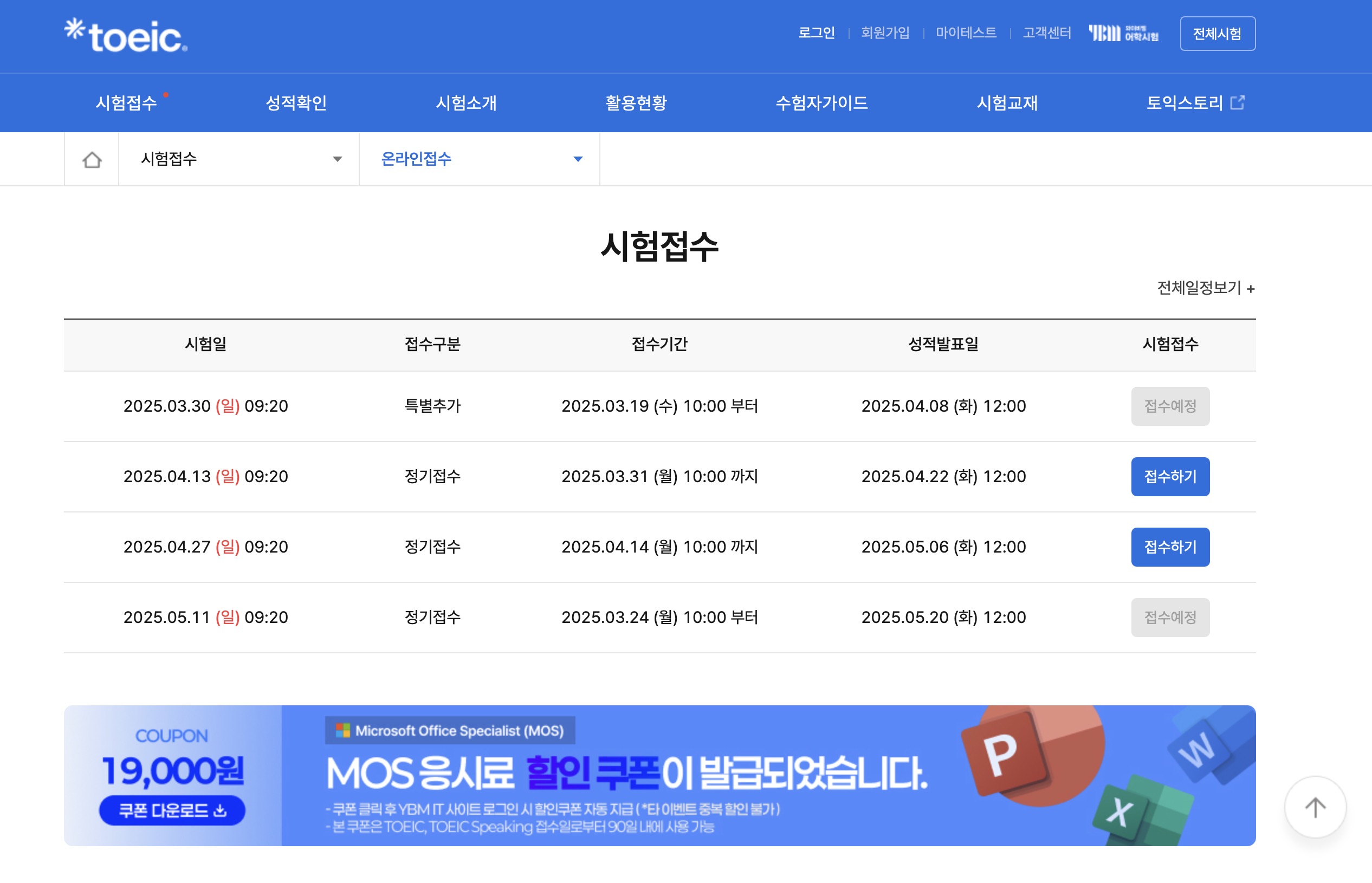The image size is (1372, 883).
Task: Click the YBM 어학시험 logo
Action: click(1123, 33)
